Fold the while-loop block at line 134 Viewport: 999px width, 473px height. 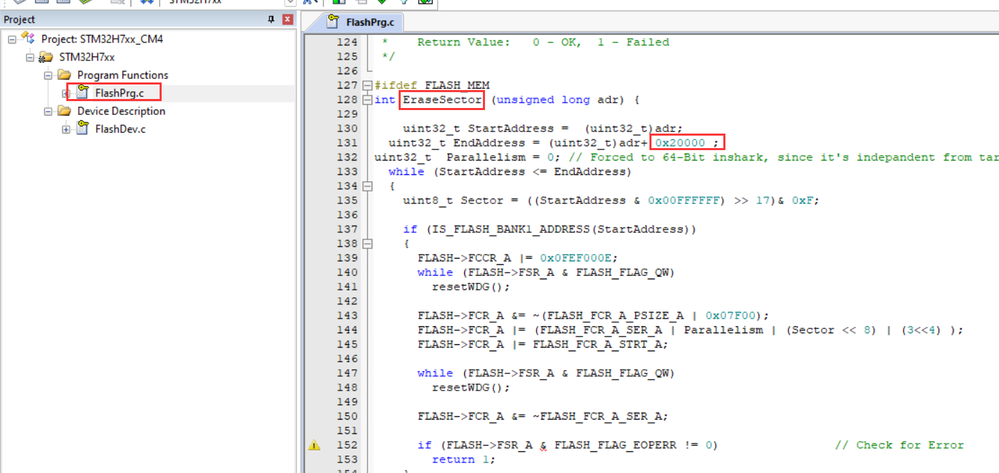[x=366, y=186]
